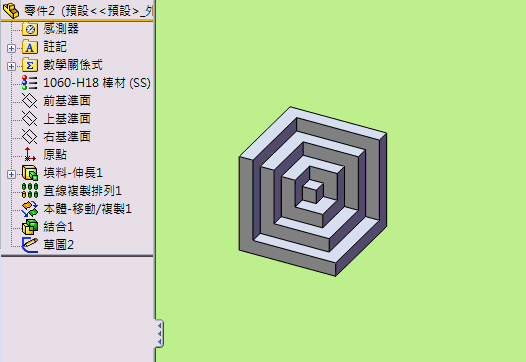Click the 結合1 combine feature icon

(30, 227)
